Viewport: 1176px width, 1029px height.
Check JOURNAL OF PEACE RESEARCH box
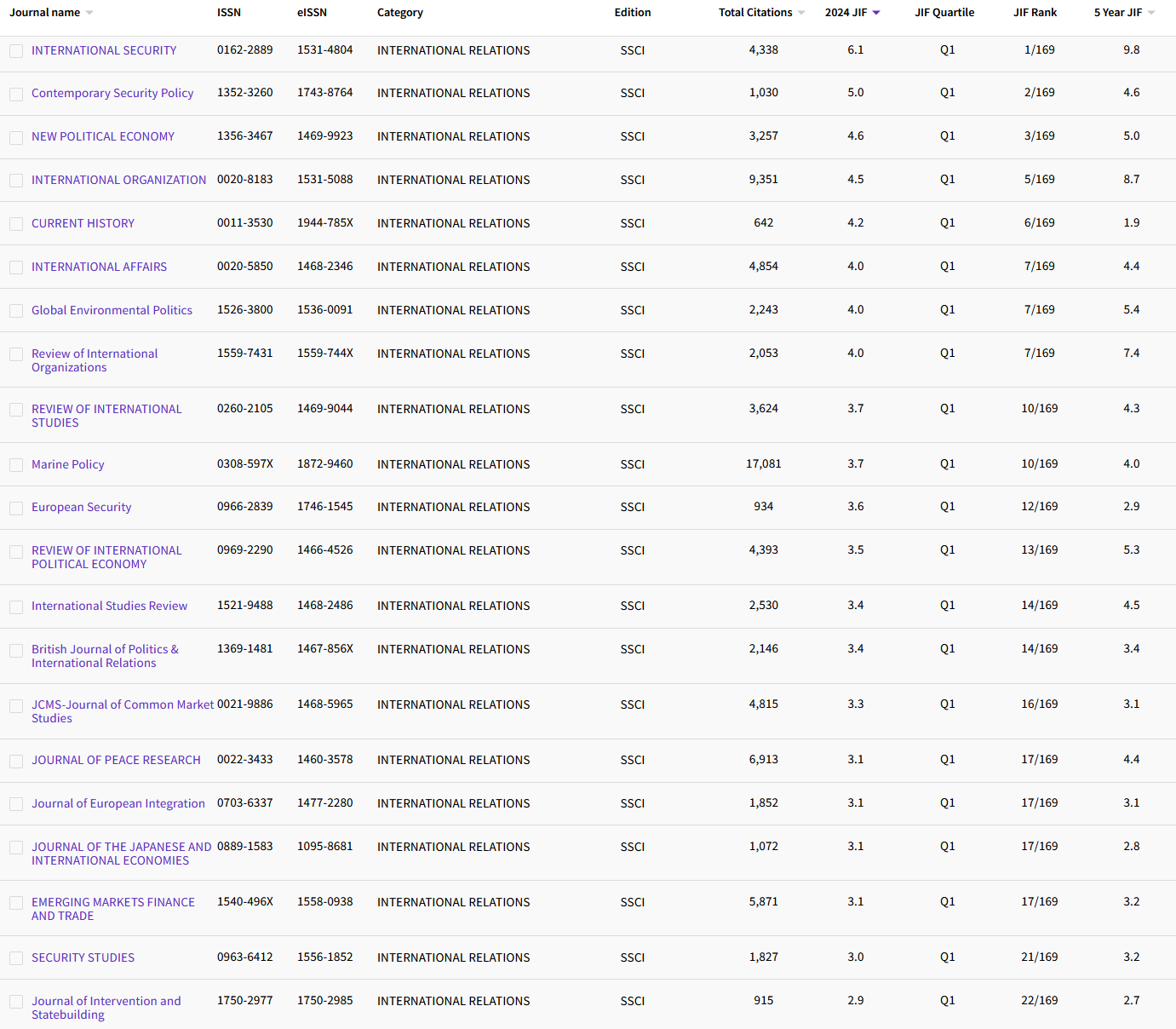point(16,761)
